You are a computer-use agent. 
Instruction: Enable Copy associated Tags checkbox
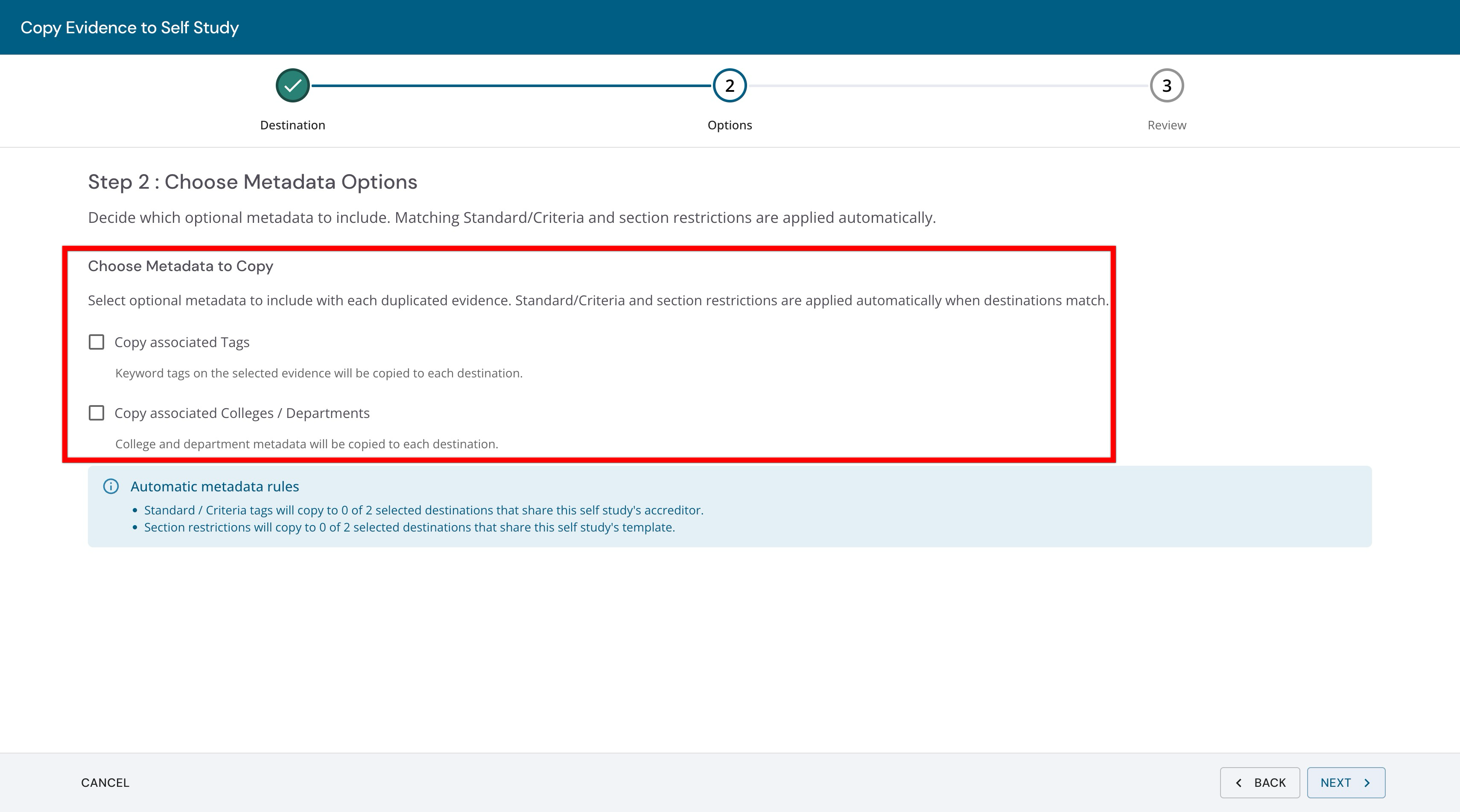tap(96, 342)
